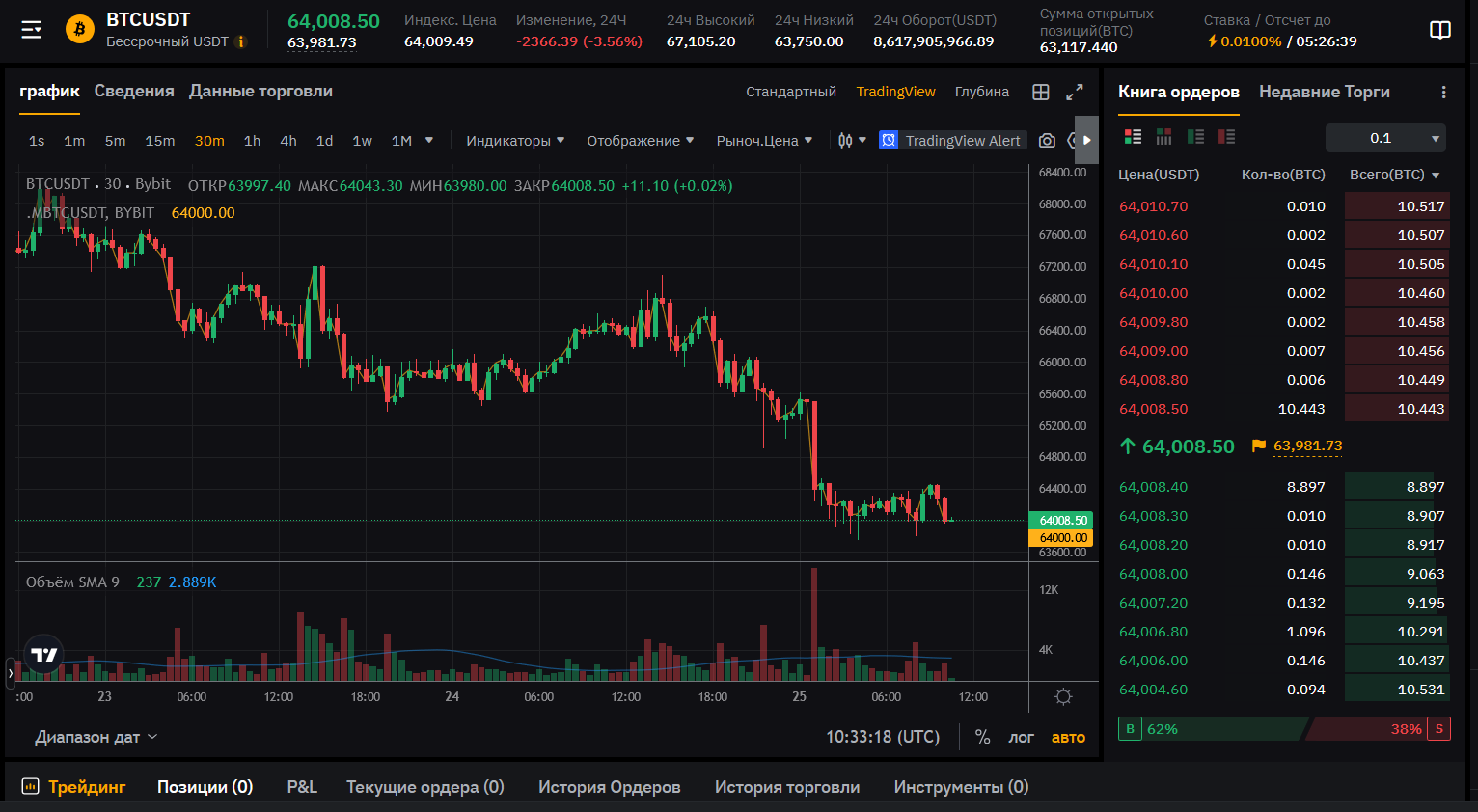1478x812 pixels.
Task: Open TradingView Alert
Action: pyautogui.click(x=951, y=141)
